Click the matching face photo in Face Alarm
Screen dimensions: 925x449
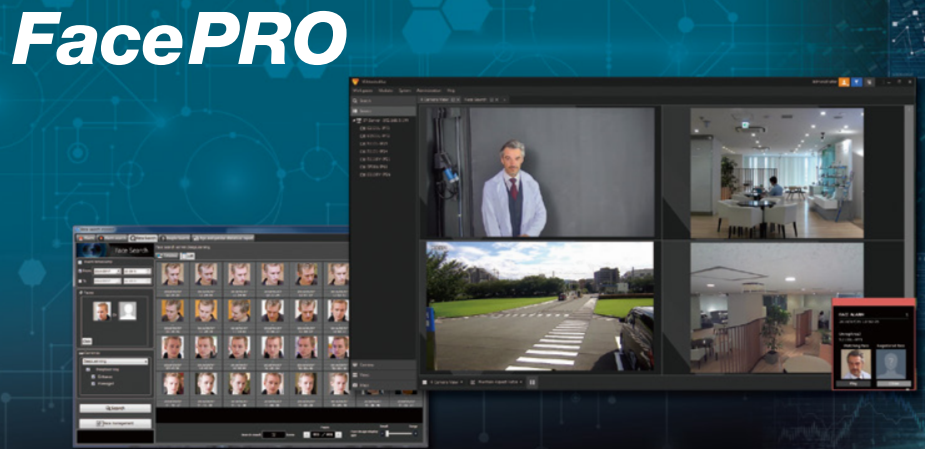point(855,364)
